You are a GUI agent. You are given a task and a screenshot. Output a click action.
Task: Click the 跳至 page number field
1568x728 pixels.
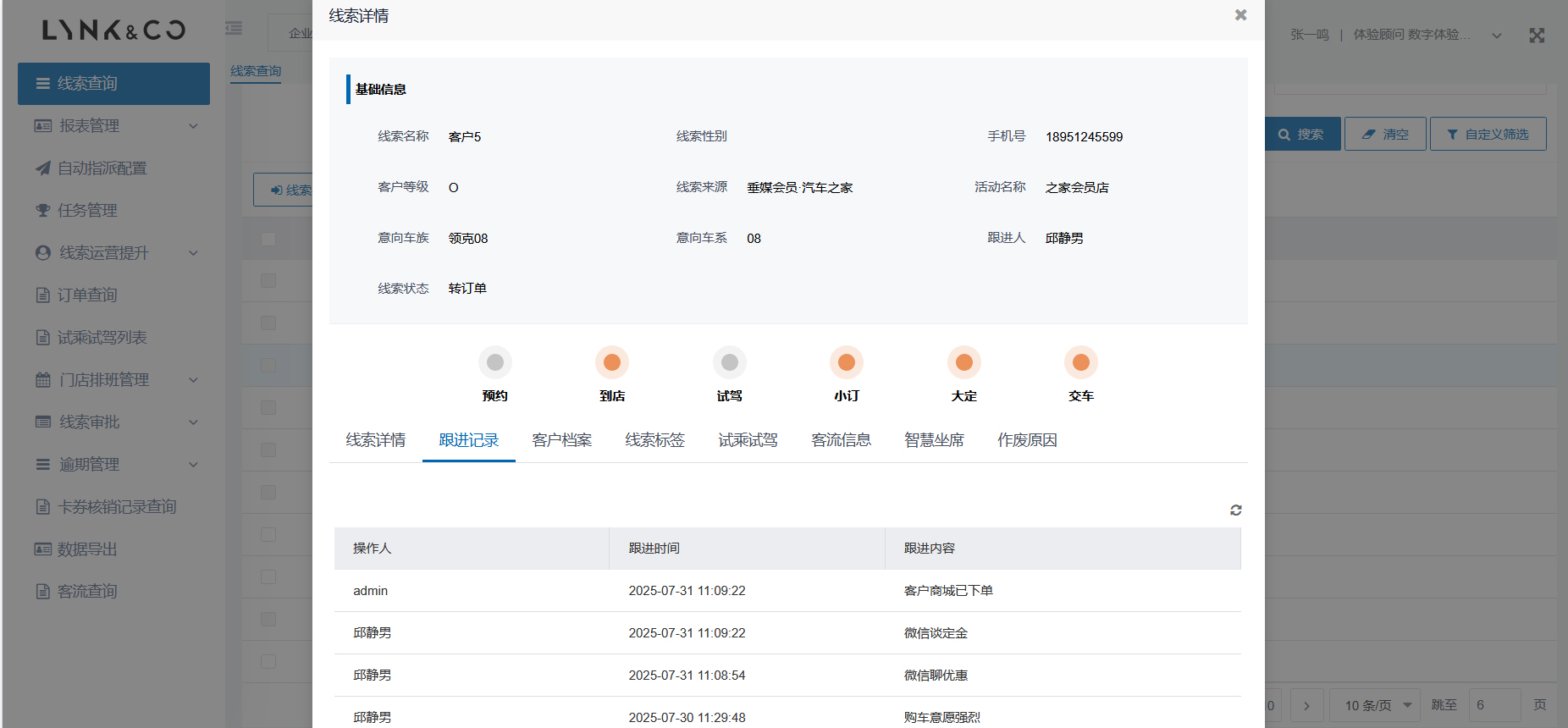click(x=1495, y=705)
